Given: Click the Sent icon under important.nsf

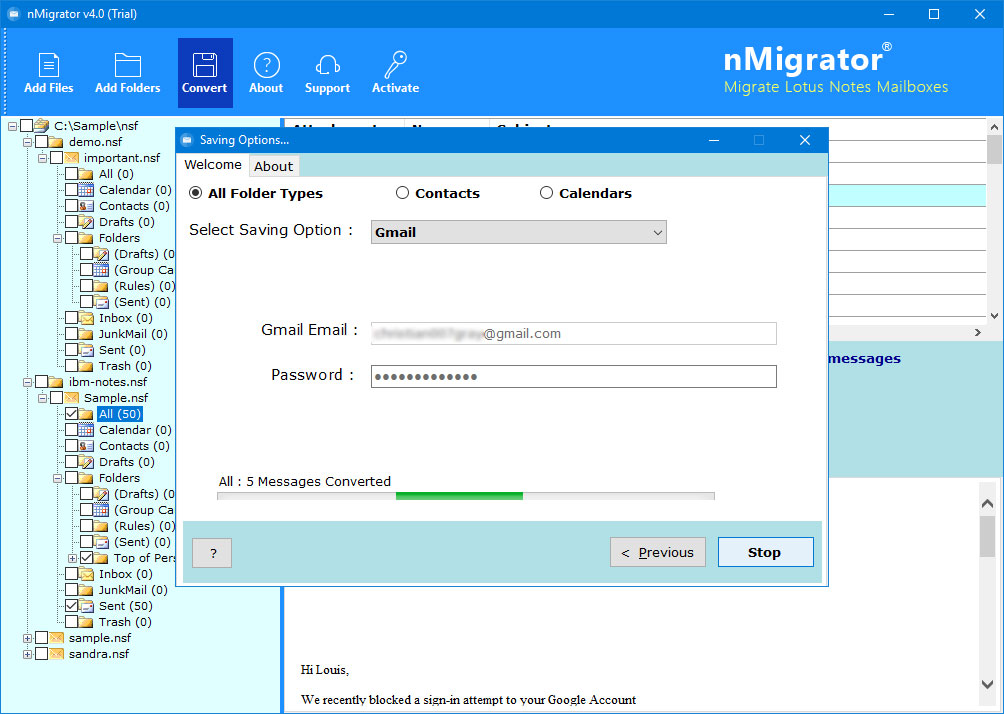Looking at the screenshot, I should (86, 350).
